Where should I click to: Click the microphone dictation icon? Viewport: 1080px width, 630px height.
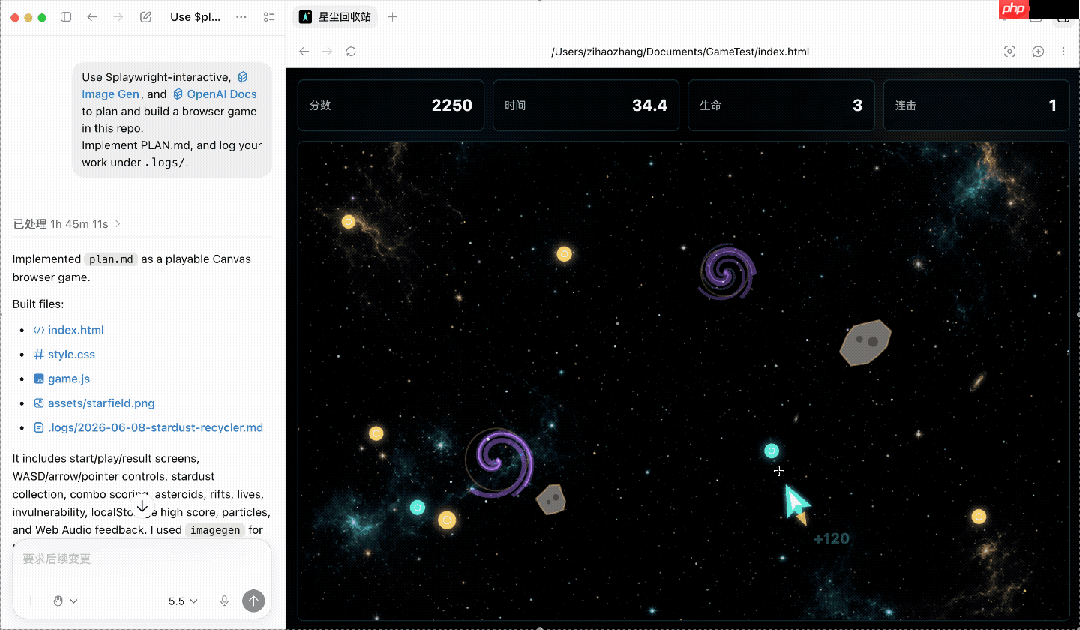tap(225, 601)
